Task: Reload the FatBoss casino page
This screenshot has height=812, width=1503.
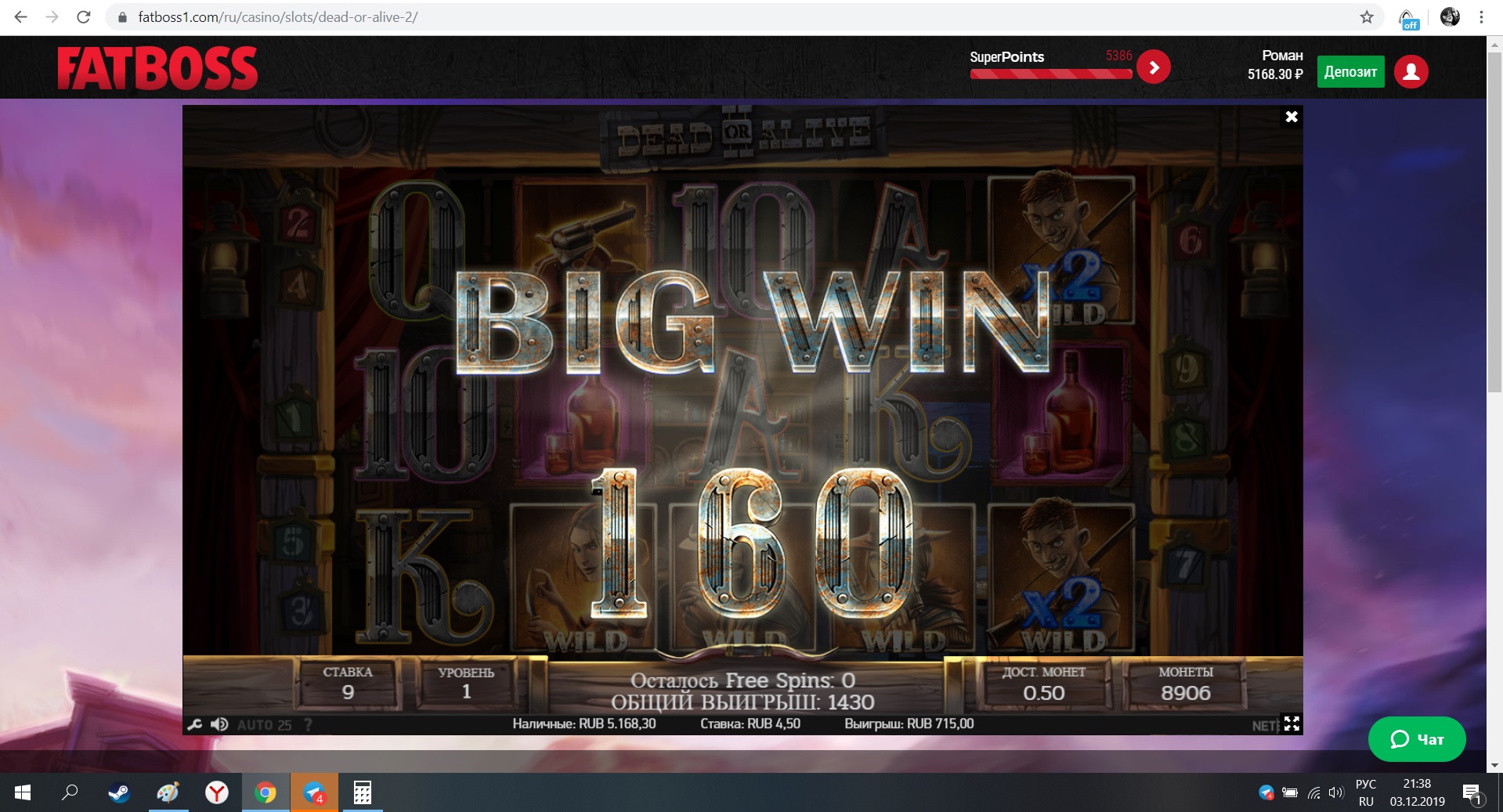Action: pos(84,16)
